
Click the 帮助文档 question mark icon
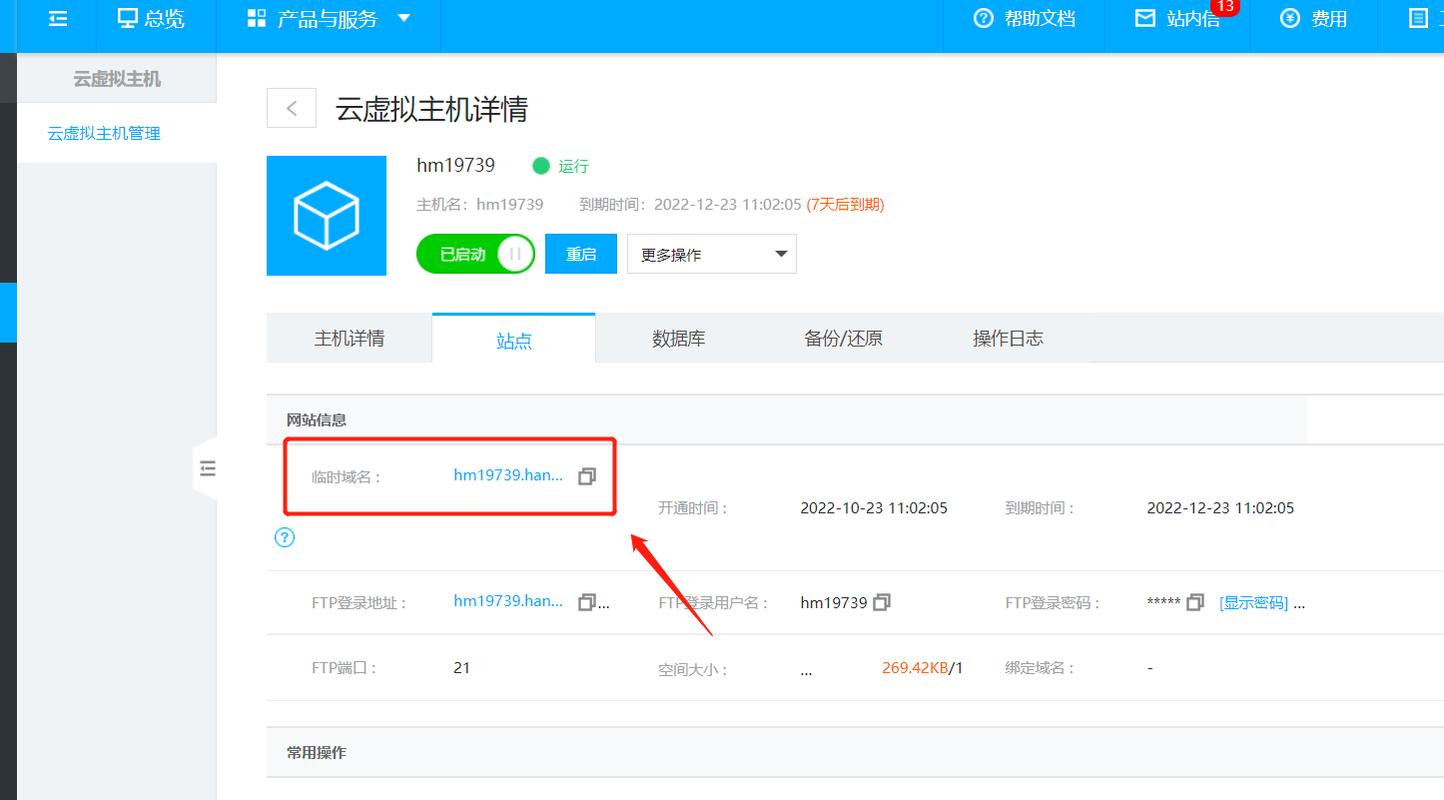[x=984, y=18]
